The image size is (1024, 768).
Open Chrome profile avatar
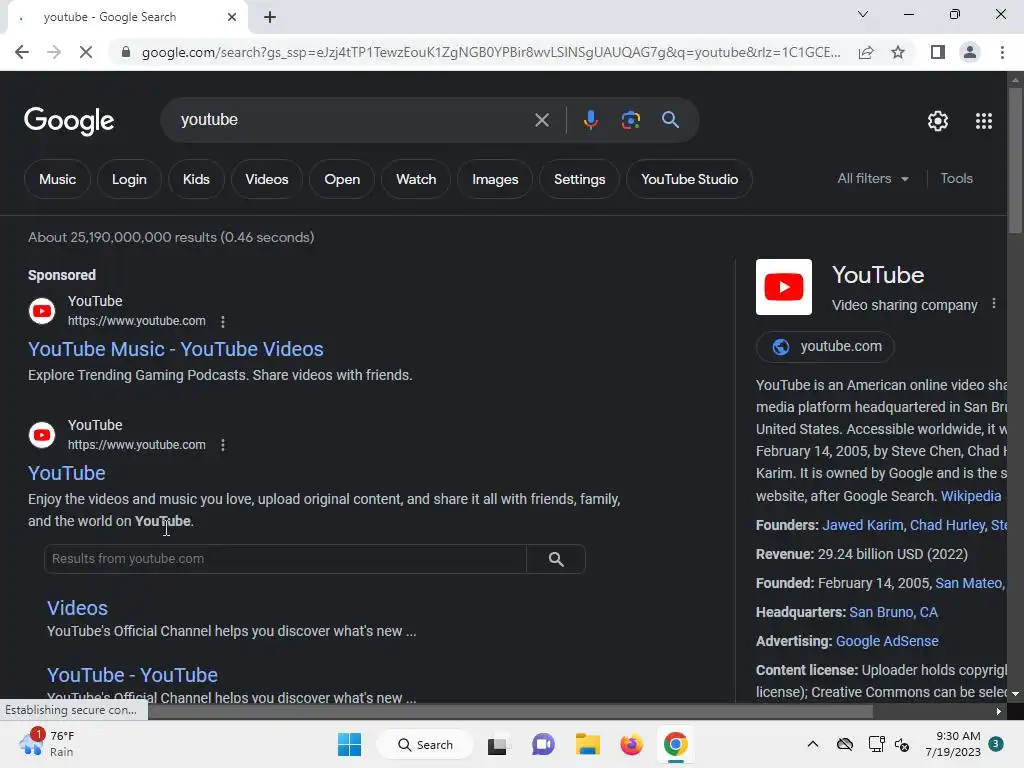pyautogui.click(x=970, y=52)
